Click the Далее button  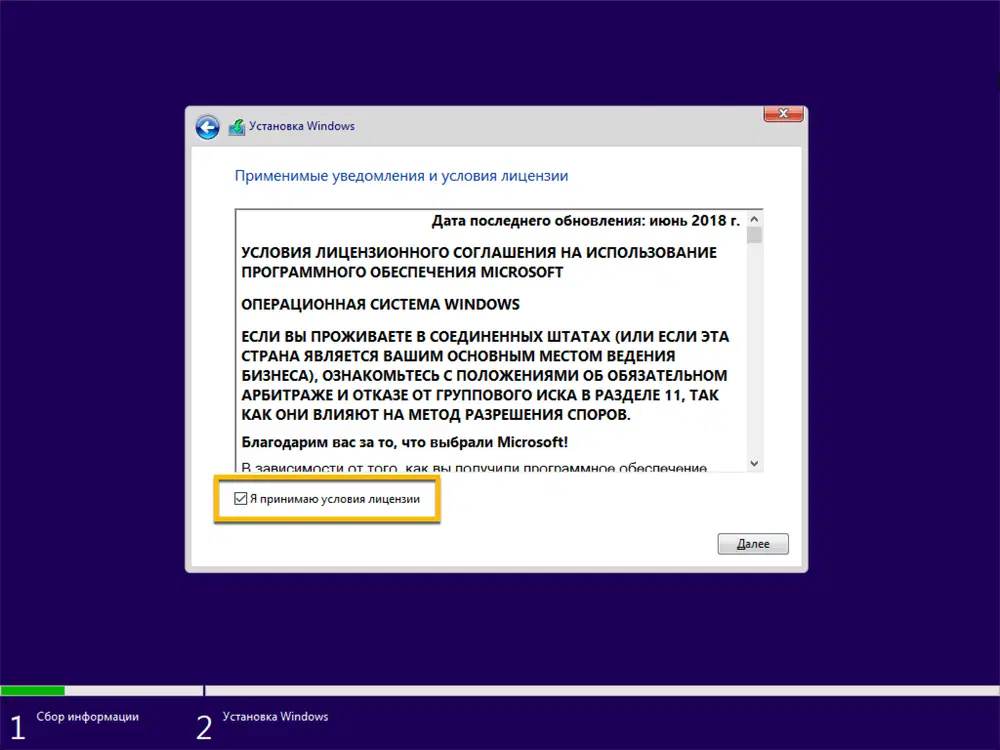pos(753,544)
